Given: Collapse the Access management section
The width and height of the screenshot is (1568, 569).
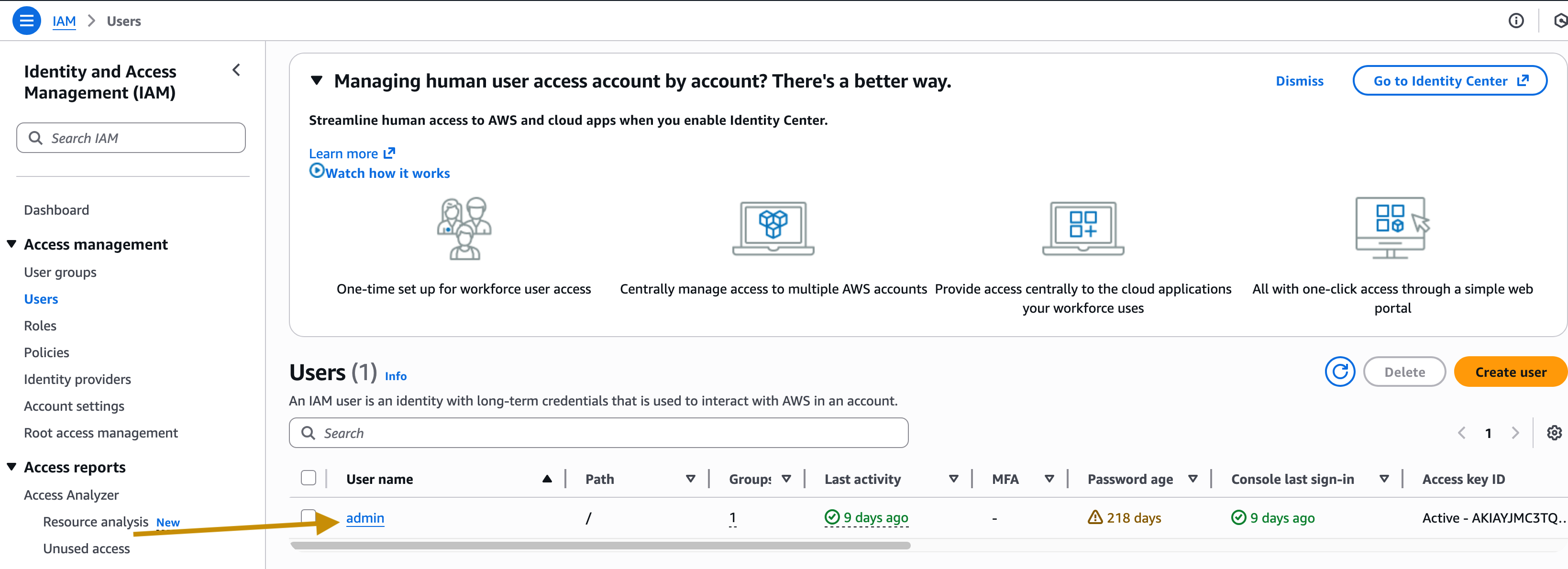Looking at the screenshot, I should point(11,244).
